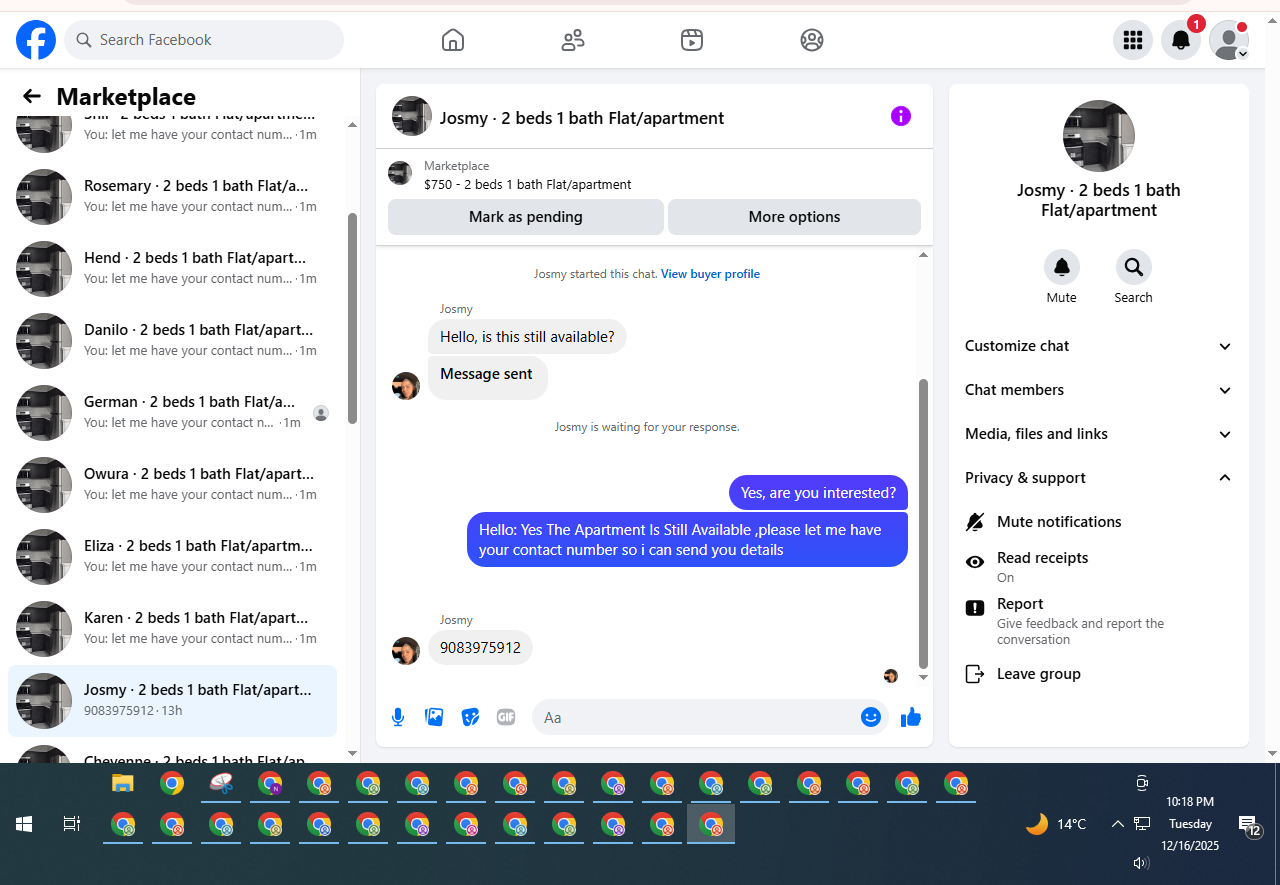Screen dimensions: 1280x885
Task: Open the Hend conversation
Action: [x=172, y=268]
